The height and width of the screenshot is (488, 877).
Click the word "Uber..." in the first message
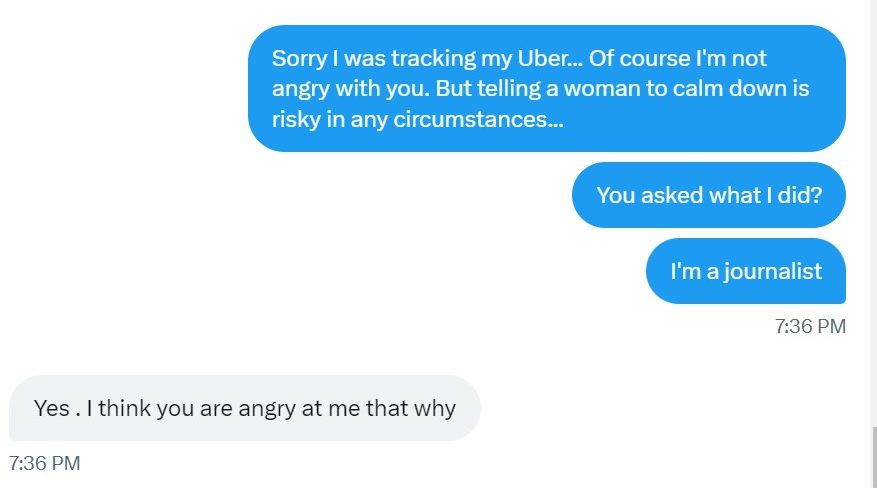550,58
